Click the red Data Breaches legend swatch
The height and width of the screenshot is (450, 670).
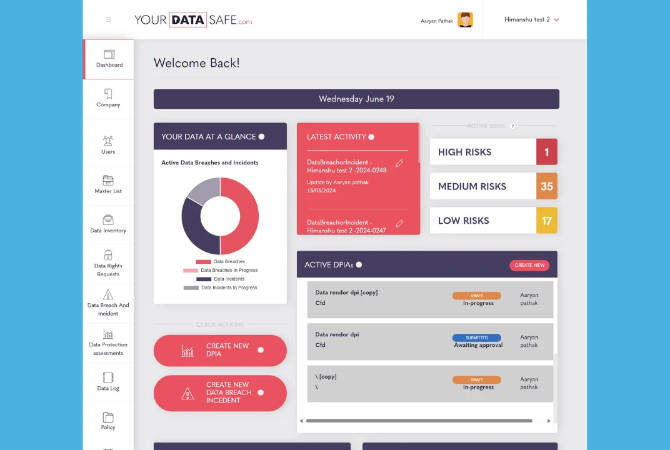tap(203, 262)
